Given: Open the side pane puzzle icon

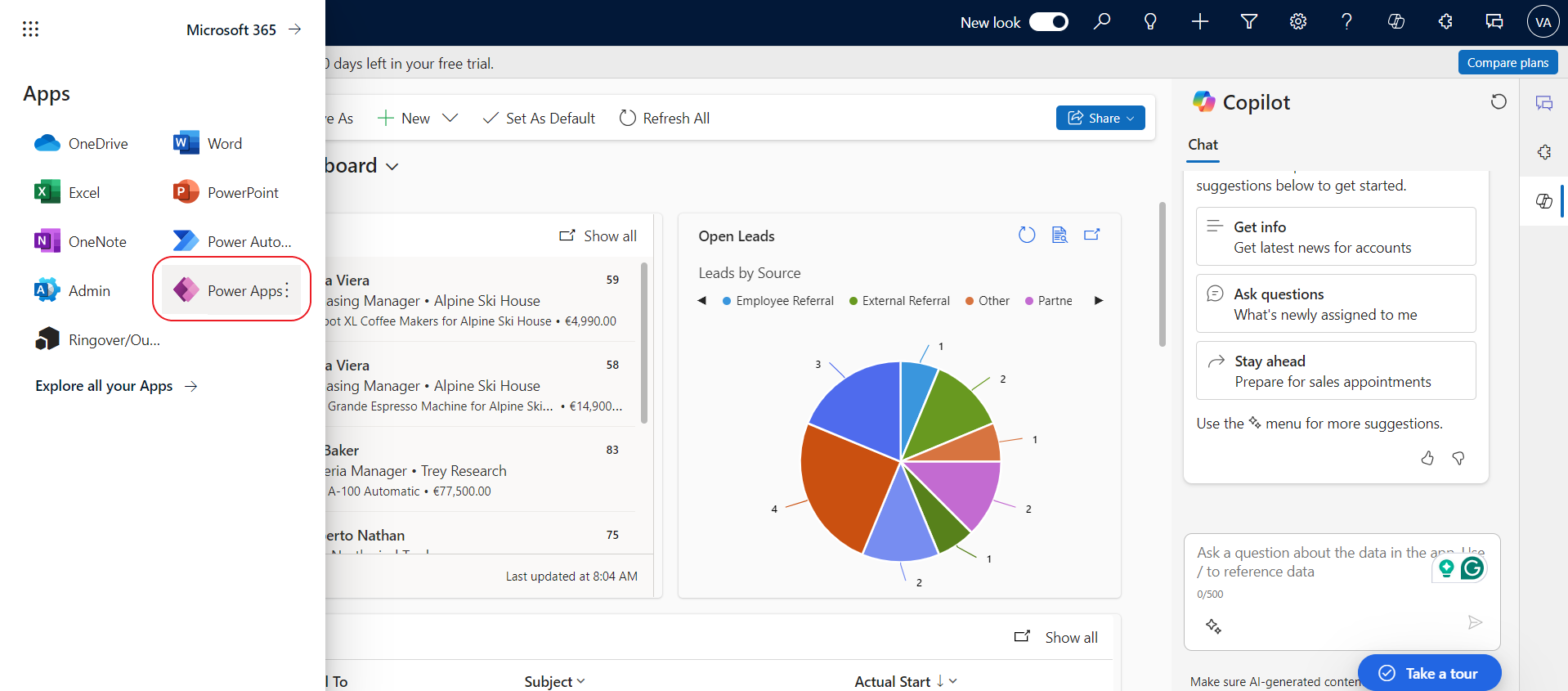Looking at the screenshot, I should click(x=1544, y=152).
